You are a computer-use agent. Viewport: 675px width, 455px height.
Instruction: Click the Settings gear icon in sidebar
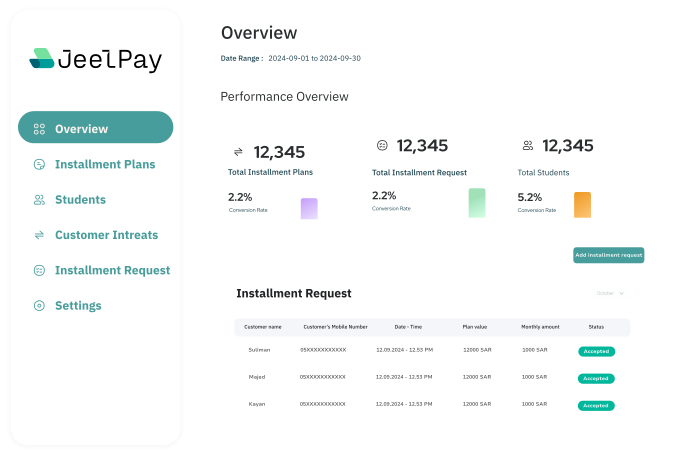[39, 306]
